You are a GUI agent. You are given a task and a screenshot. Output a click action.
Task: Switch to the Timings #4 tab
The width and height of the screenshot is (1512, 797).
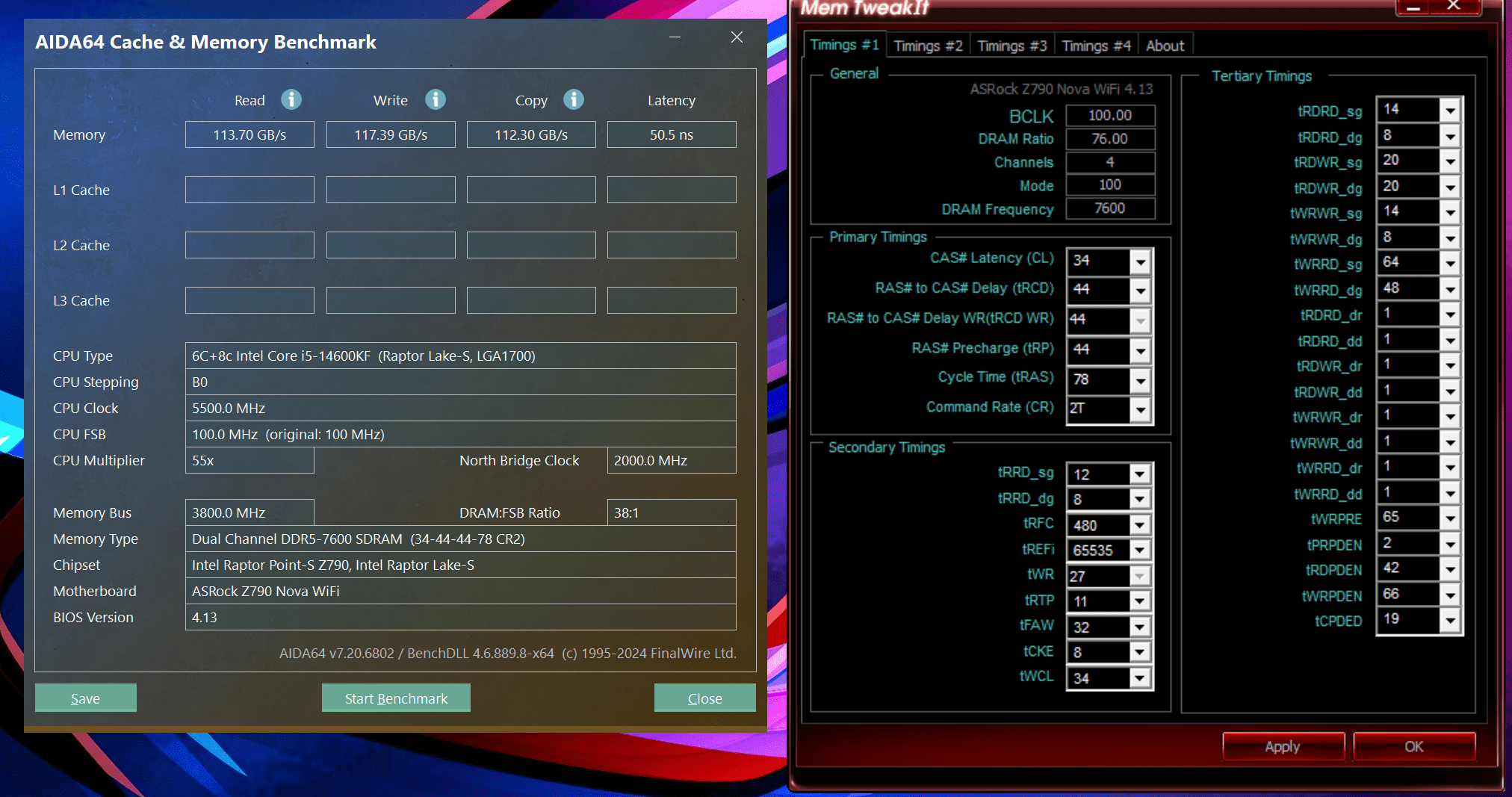click(x=1096, y=46)
